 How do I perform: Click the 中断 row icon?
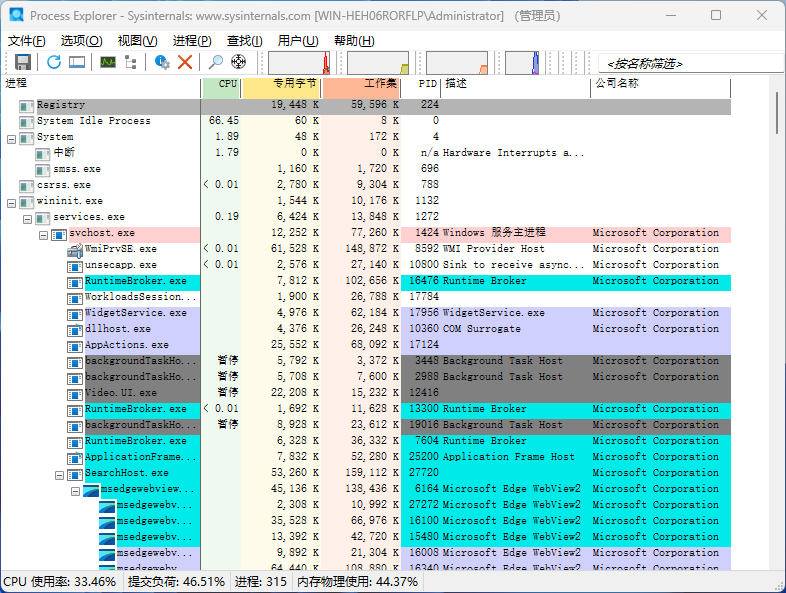pos(42,154)
